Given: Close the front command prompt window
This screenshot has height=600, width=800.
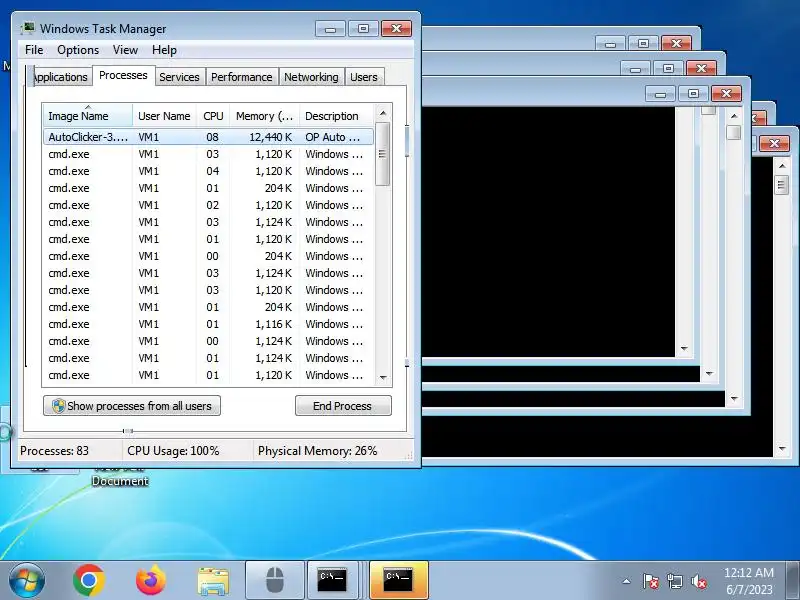Looking at the screenshot, I should point(727,93).
